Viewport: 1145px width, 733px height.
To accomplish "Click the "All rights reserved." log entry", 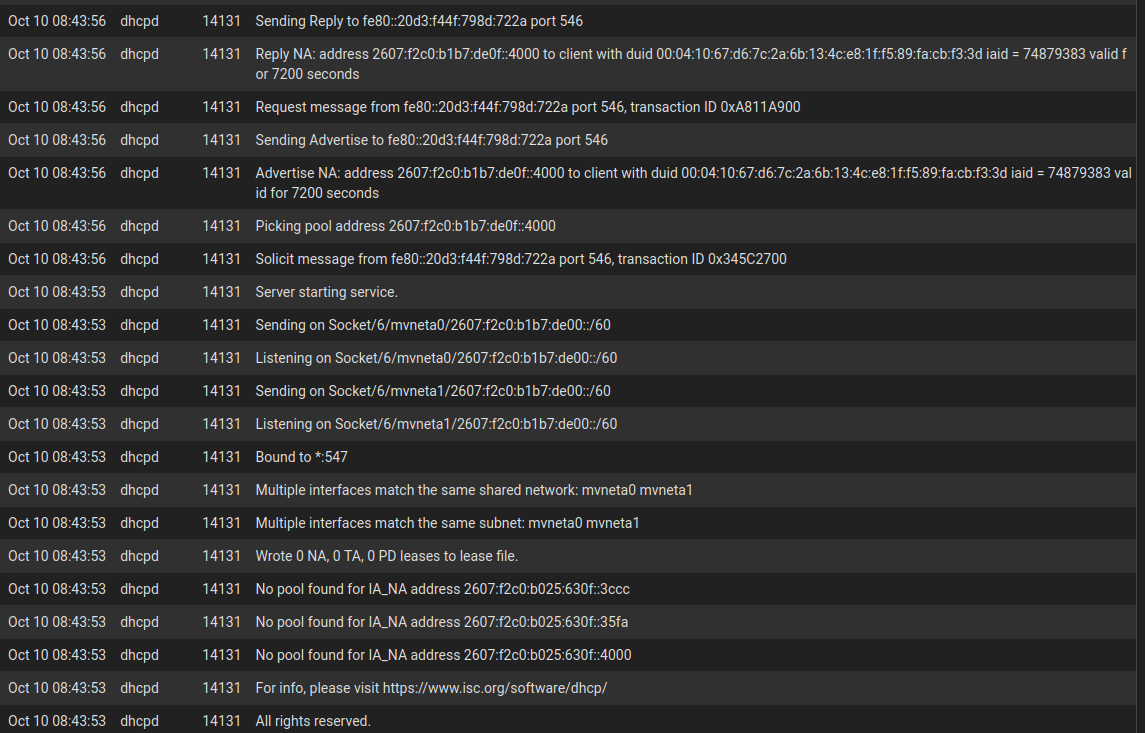I will (x=313, y=721).
